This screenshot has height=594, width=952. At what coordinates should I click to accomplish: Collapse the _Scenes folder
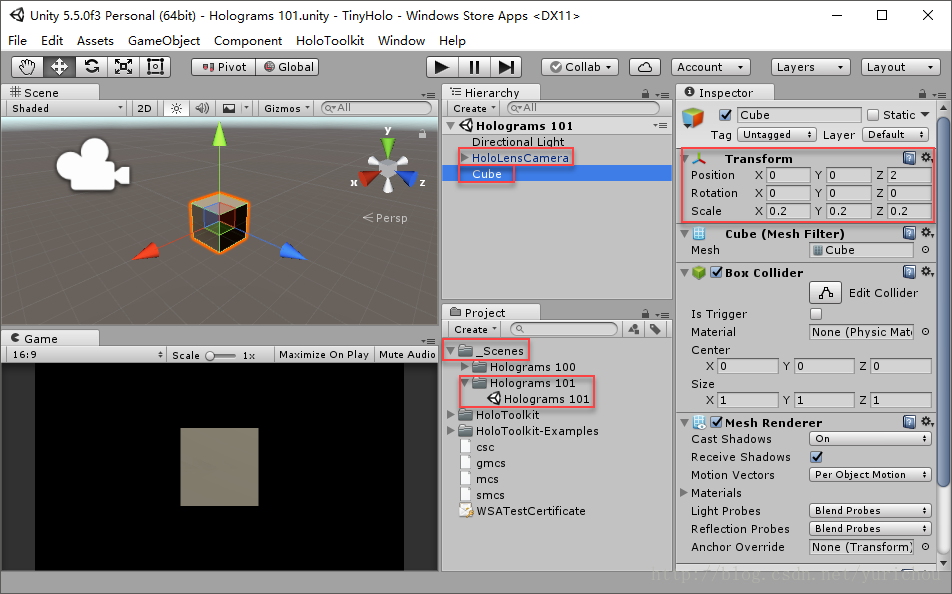450,350
